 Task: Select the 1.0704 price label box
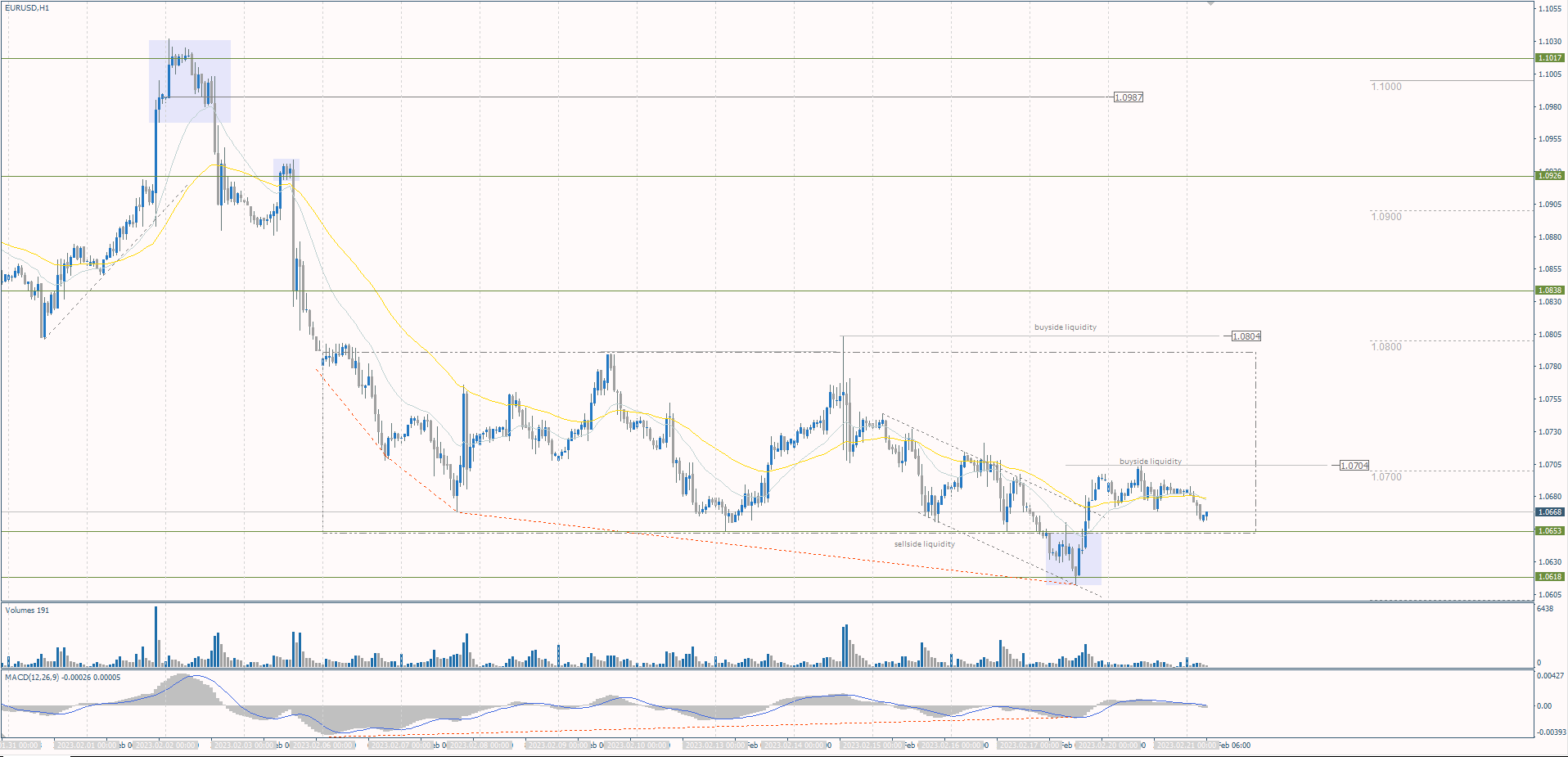pyautogui.click(x=1354, y=466)
